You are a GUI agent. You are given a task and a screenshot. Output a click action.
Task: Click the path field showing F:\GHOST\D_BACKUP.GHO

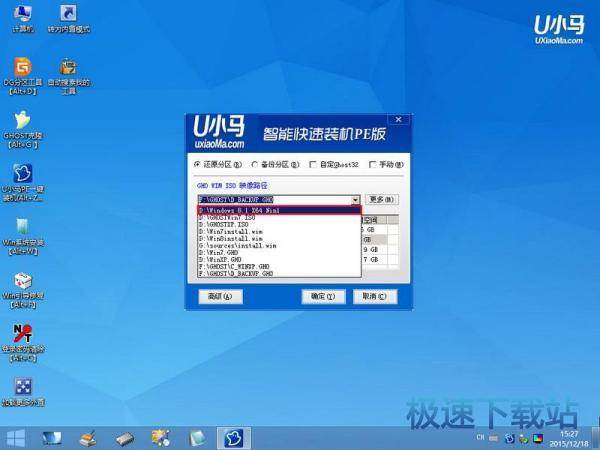tap(274, 200)
